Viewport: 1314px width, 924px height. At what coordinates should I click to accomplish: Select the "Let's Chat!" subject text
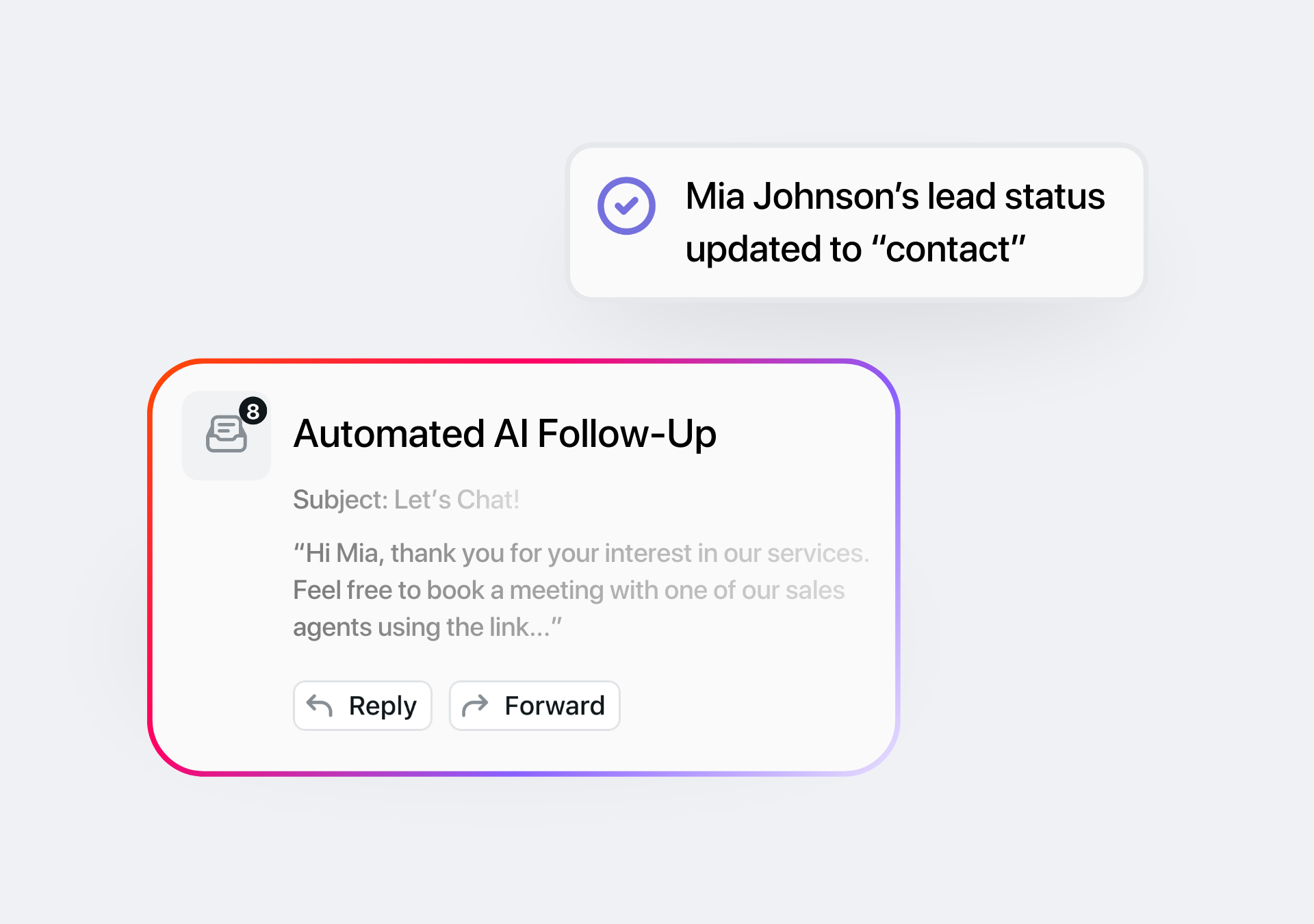click(x=456, y=500)
